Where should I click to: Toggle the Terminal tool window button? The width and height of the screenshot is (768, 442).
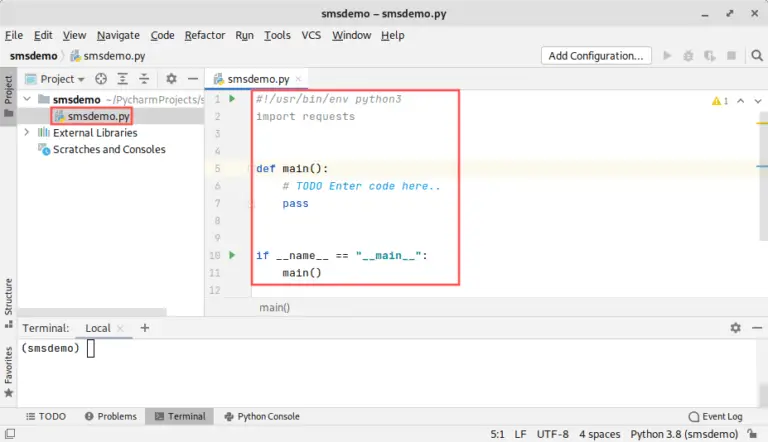180,417
